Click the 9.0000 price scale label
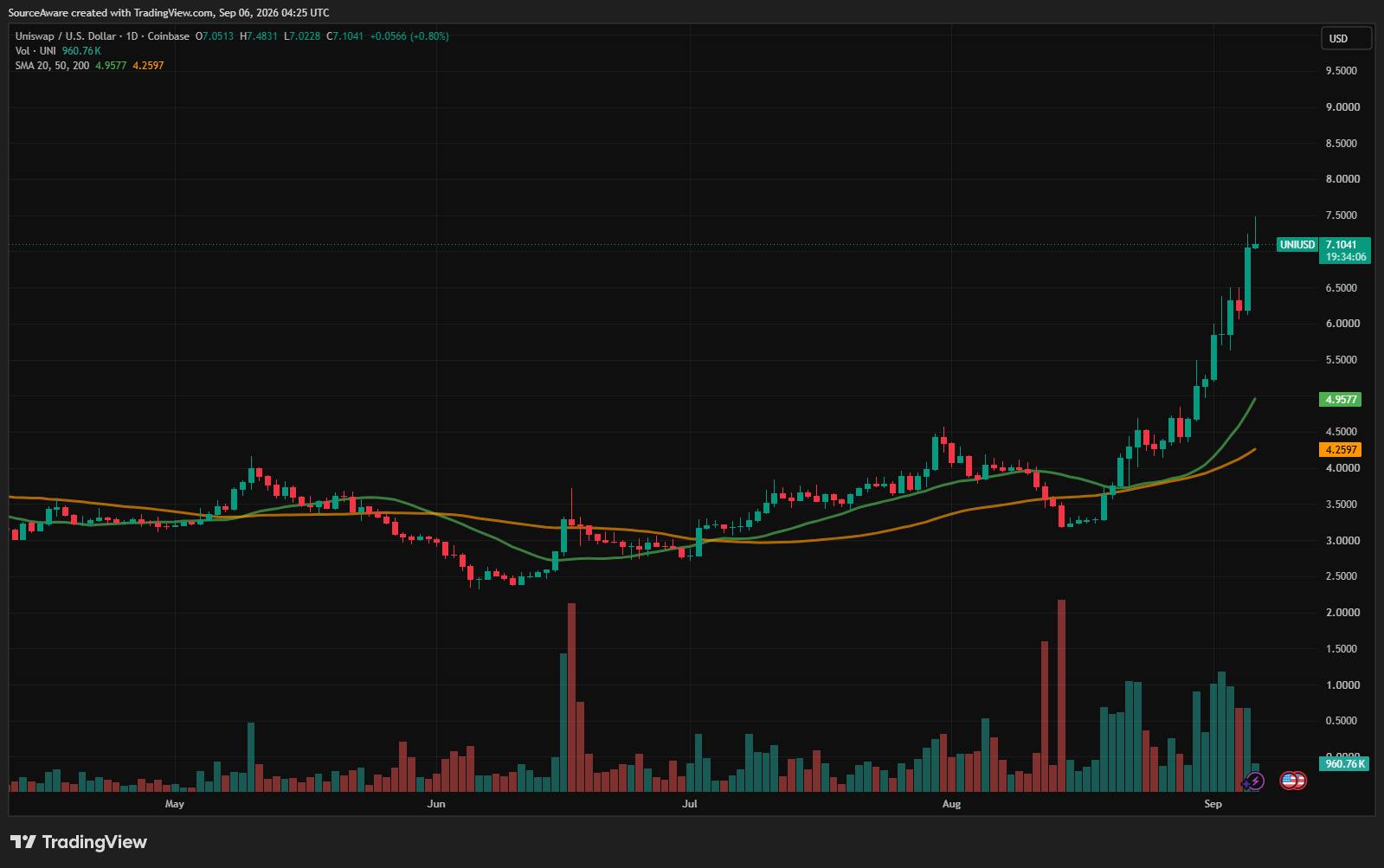The height and width of the screenshot is (868, 1384). pos(1342,107)
